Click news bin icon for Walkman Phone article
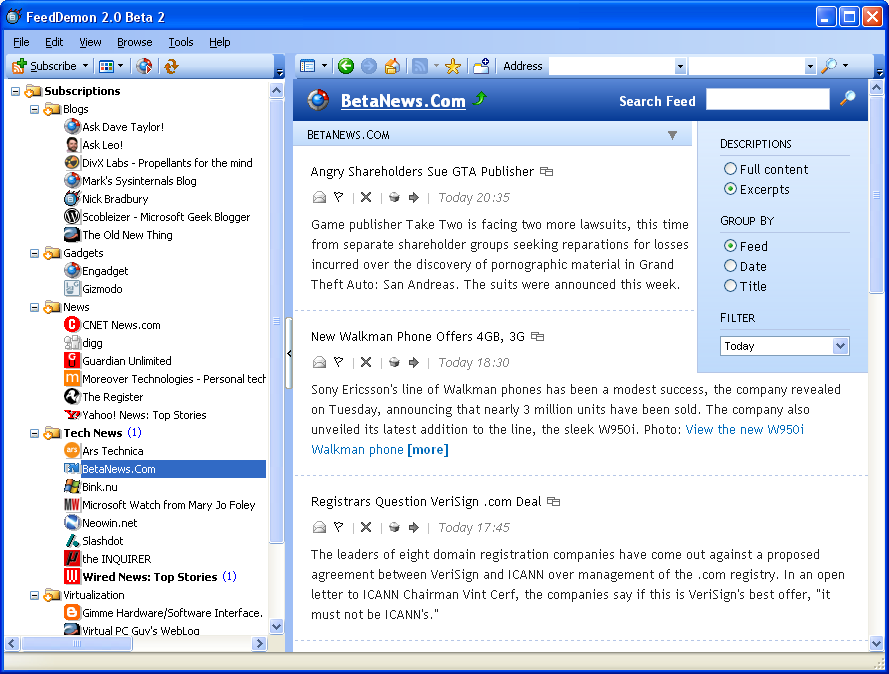The image size is (889, 674). [394, 362]
